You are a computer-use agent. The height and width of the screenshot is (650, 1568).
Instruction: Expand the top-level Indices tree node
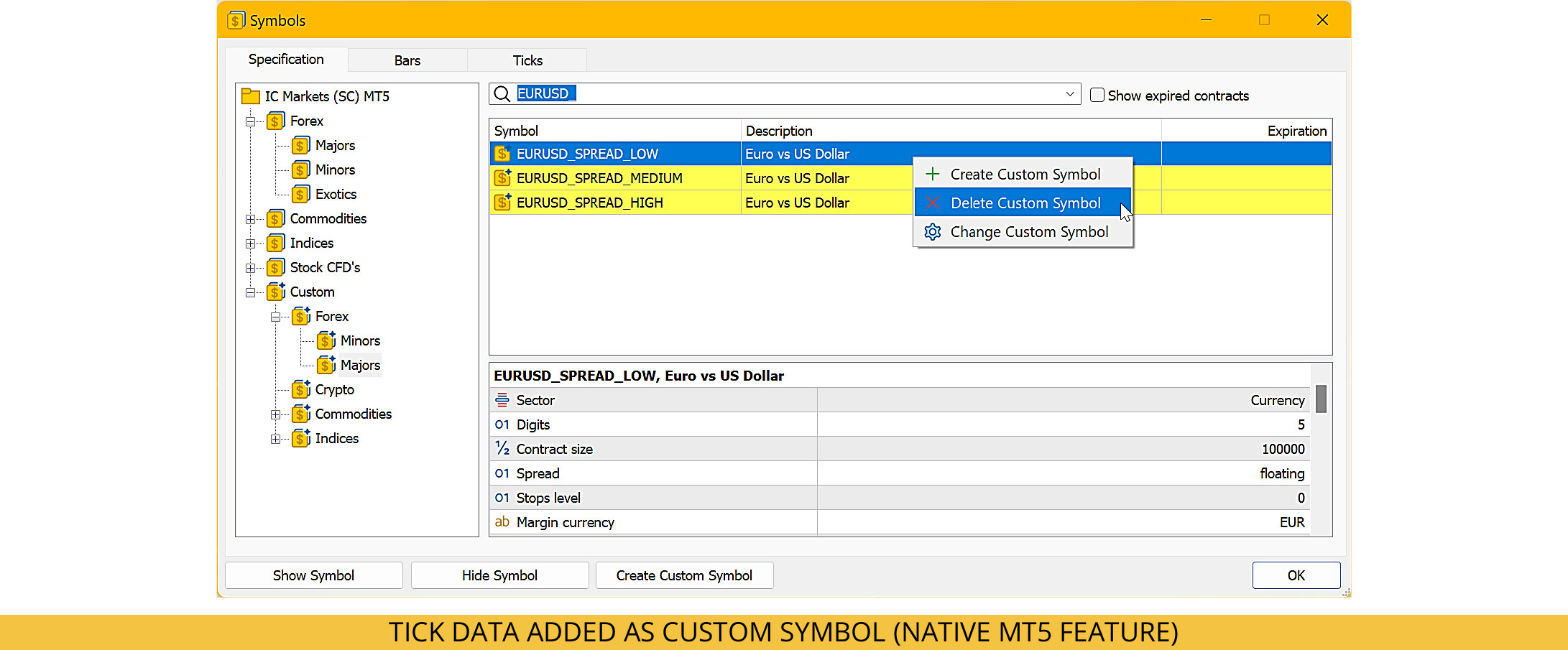pyautogui.click(x=250, y=243)
